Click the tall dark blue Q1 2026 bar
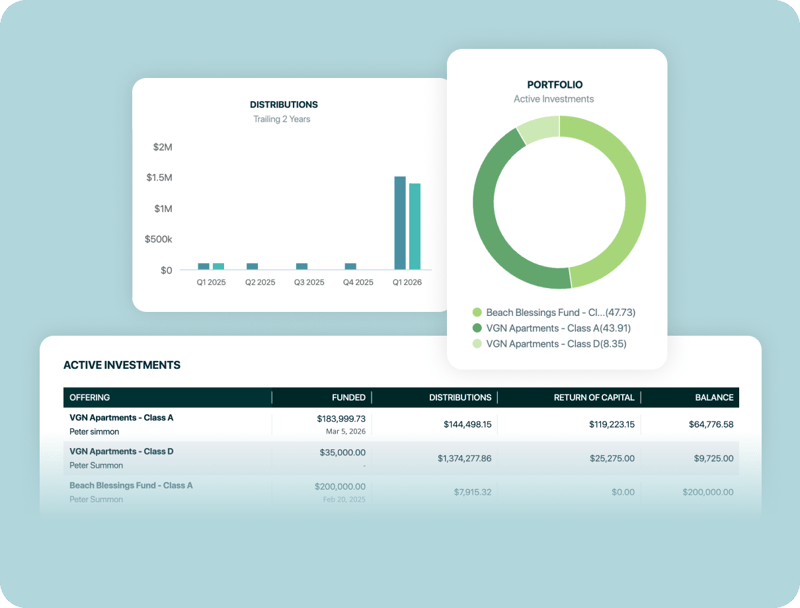Viewport: 800px width, 608px height. 400,223
